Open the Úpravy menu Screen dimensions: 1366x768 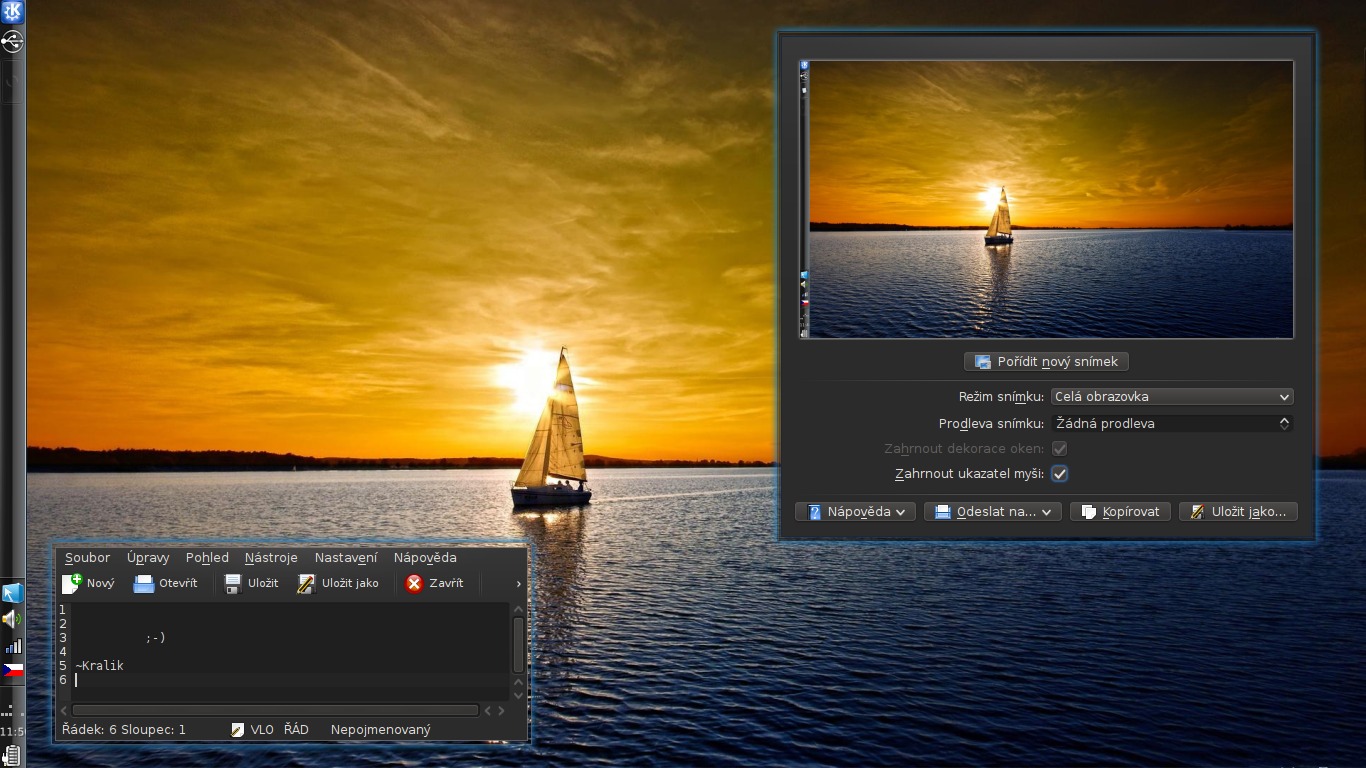click(148, 558)
